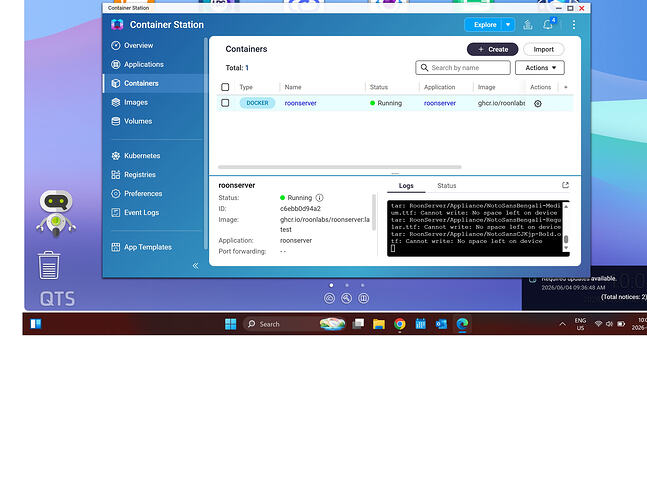
Task: Open the Actions dropdown
Action: pyautogui.click(x=540, y=68)
